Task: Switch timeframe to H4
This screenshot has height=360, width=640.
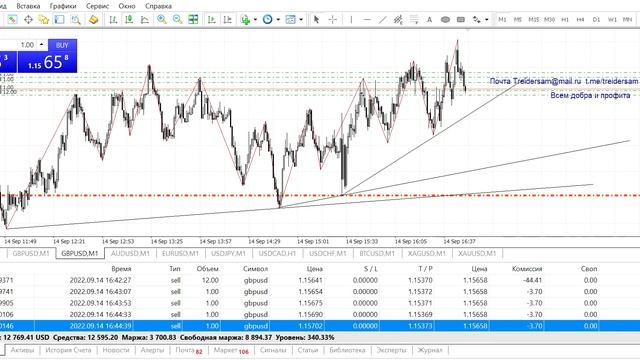Action: coord(580,19)
